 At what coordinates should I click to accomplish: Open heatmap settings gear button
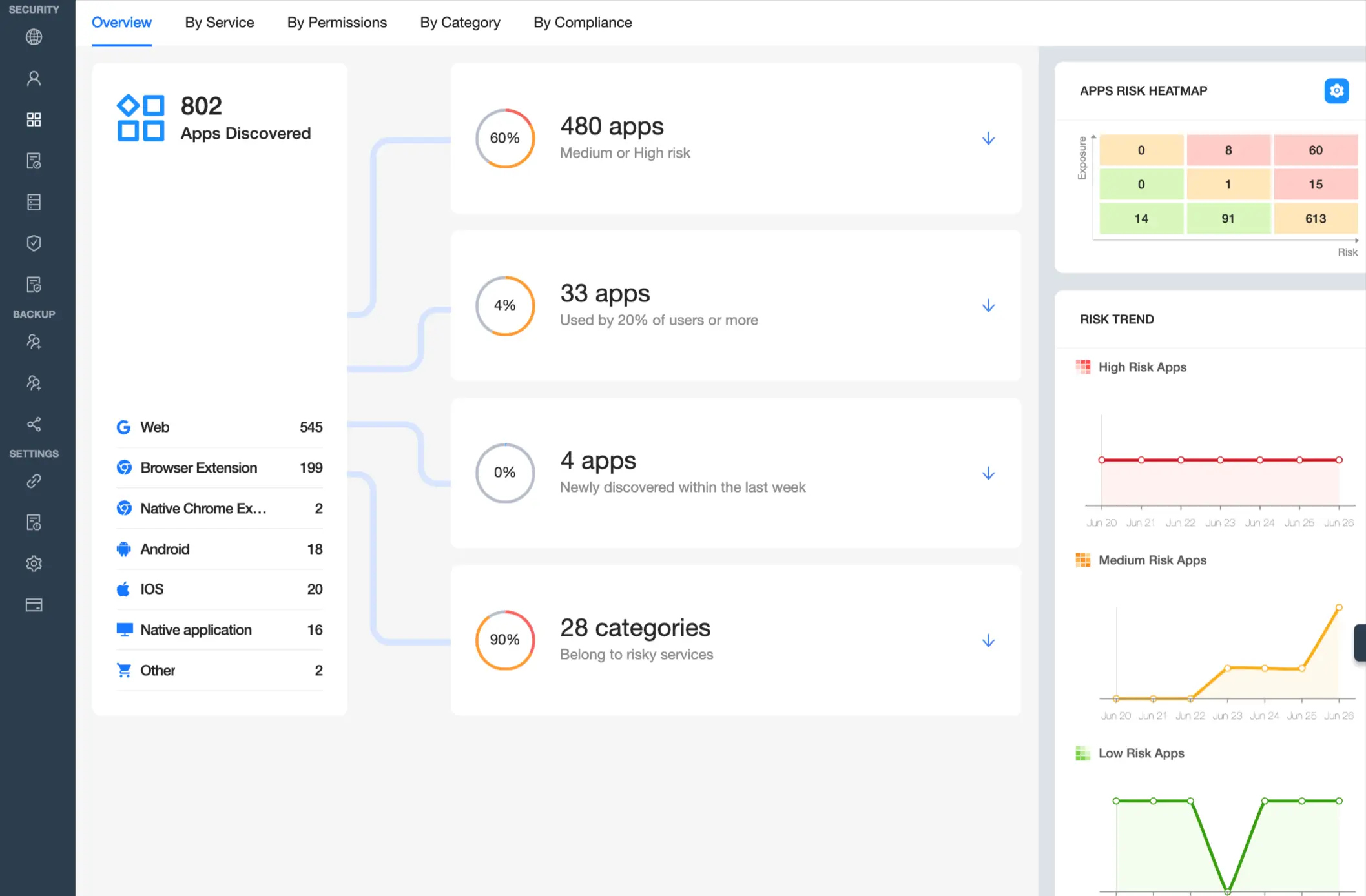pyautogui.click(x=1336, y=91)
